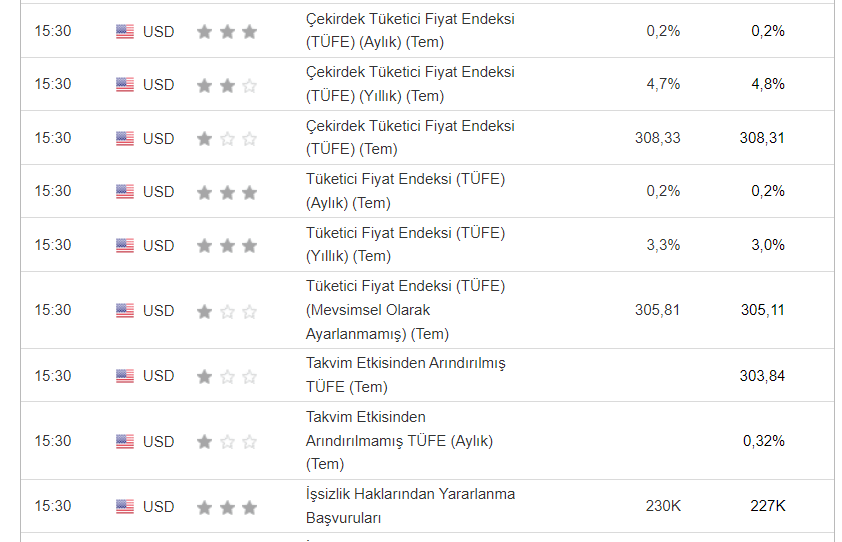Open the Mevsimsel Olarak Ayarlanmamış TÜFE event
This screenshot has width=842, height=542.
click(405, 310)
